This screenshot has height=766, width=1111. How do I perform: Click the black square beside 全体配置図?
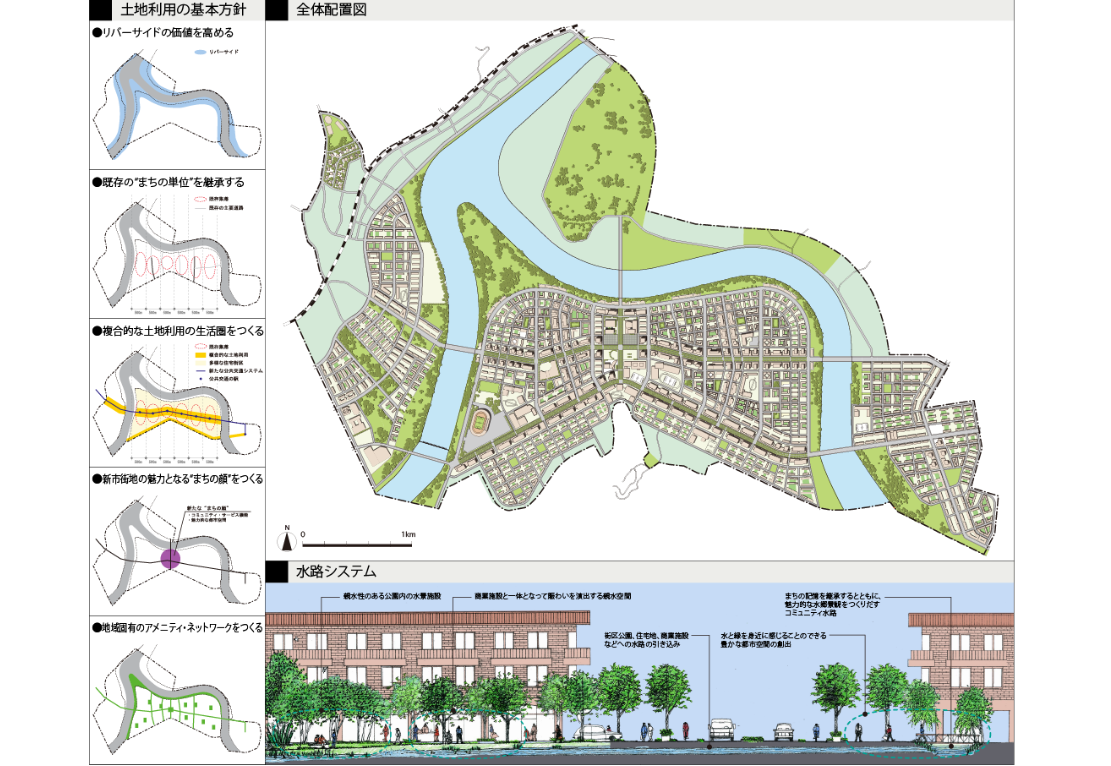click(x=277, y=12)
